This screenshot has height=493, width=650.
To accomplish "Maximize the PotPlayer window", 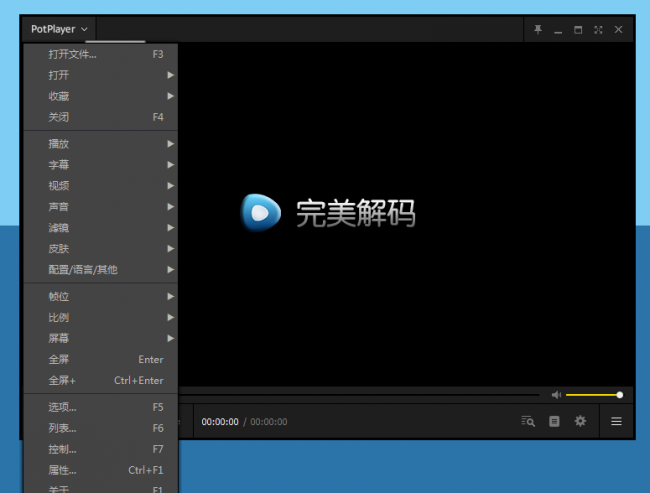I will point(578,29).
